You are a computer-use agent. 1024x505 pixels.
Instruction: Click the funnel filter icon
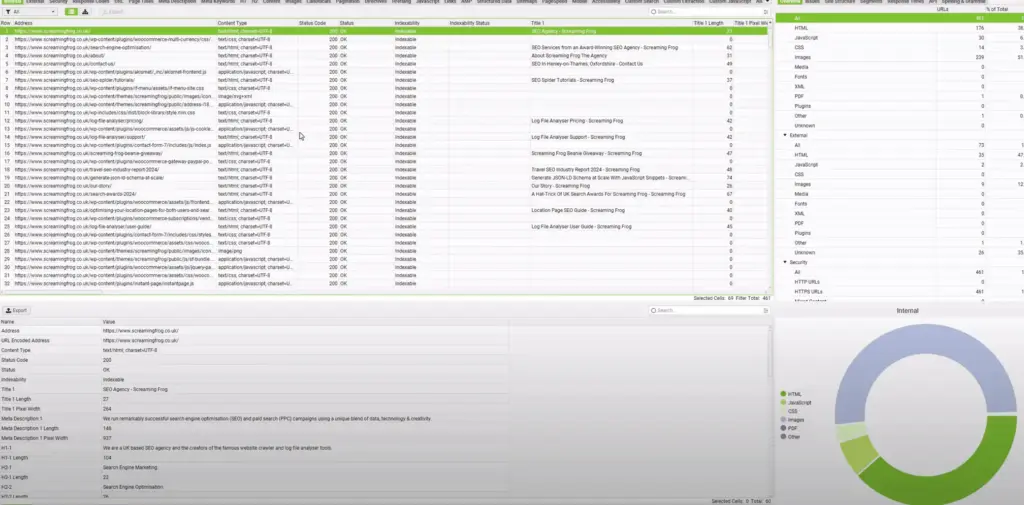coord(8,12)
